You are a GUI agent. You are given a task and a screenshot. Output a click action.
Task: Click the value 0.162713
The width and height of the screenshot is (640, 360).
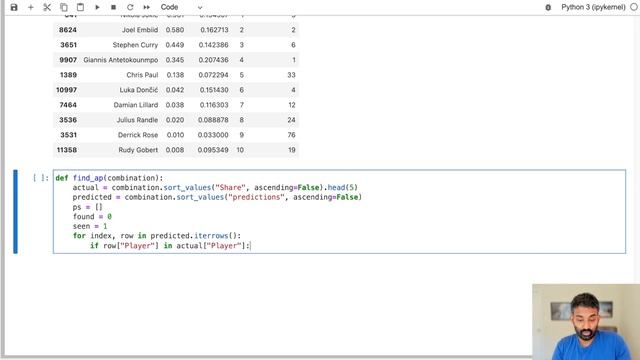tap(214, 30)
